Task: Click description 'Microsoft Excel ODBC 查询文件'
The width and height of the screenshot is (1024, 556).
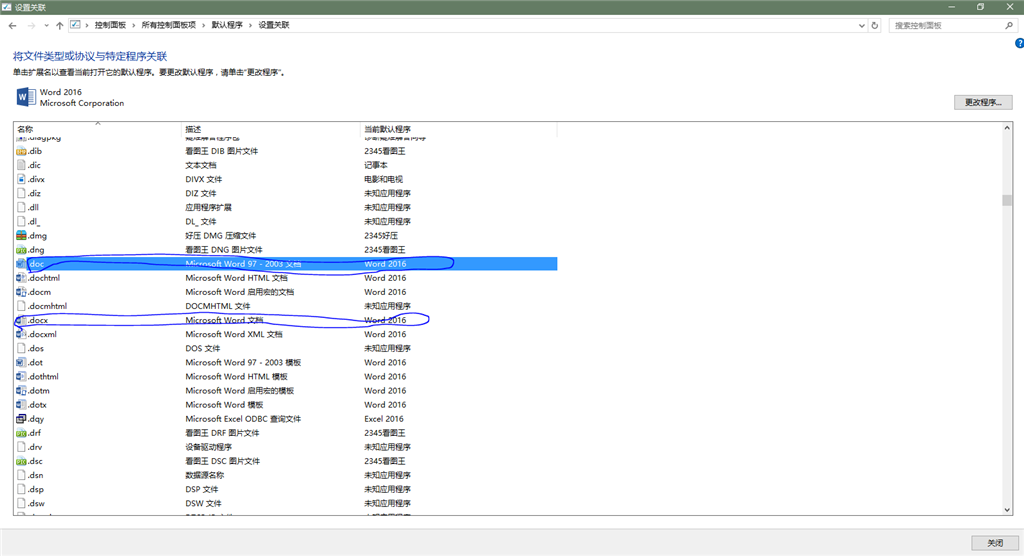Action: tap(243, 419)
